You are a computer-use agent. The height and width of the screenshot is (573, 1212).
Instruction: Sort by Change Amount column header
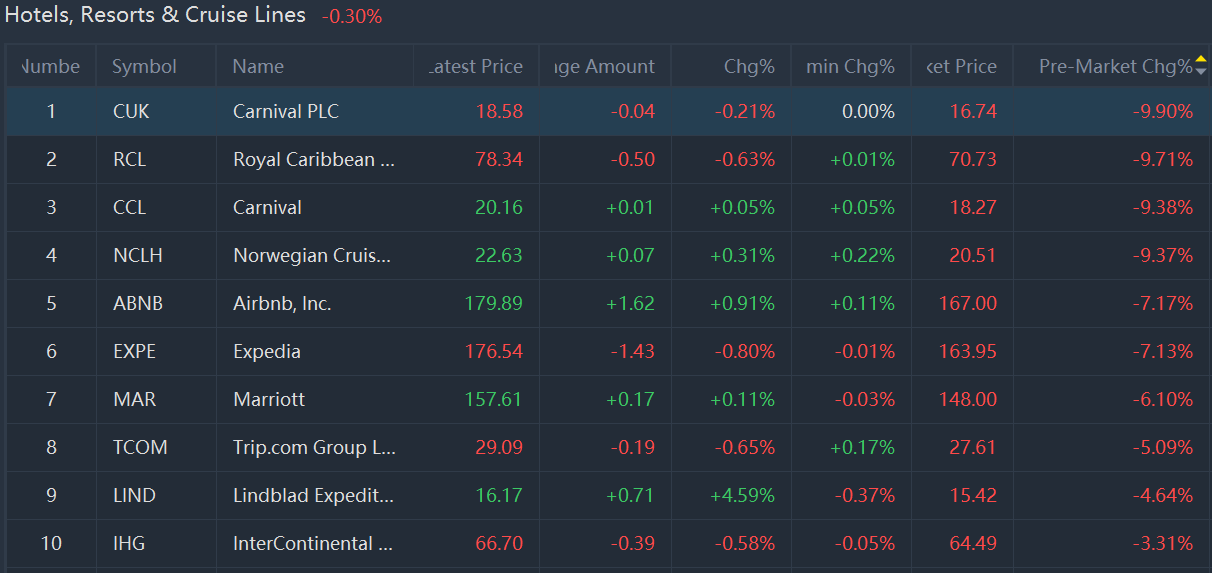click(x=604, y=66)
